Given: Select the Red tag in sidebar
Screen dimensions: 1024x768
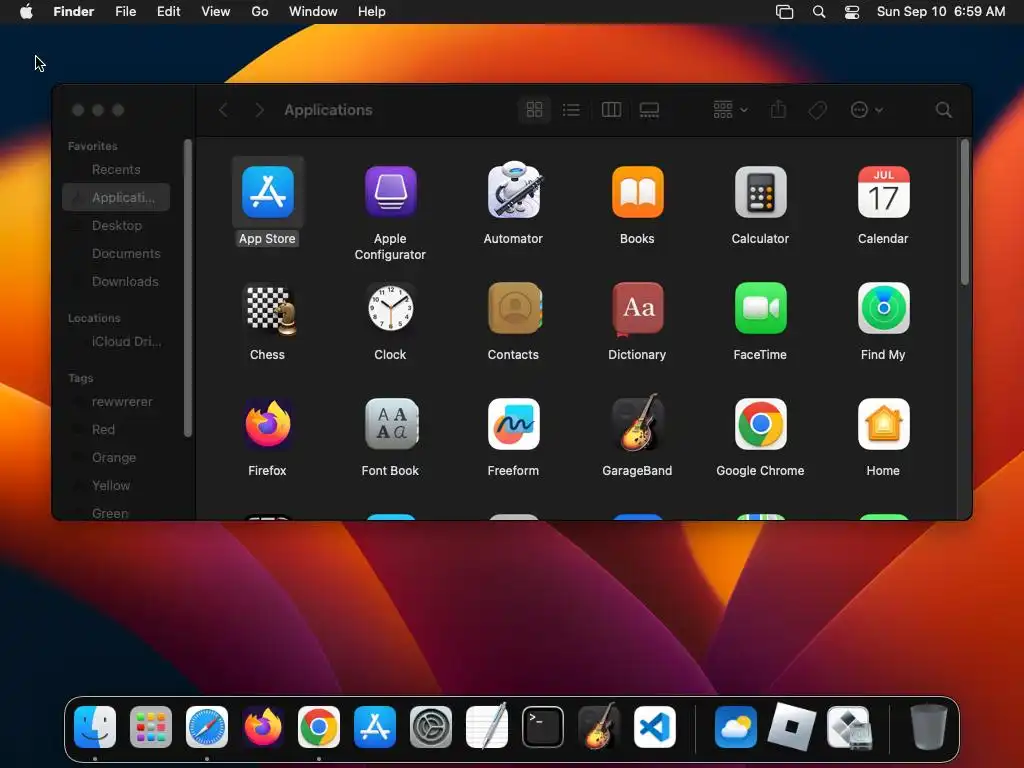Looking at the screenshot, I should pyautogui.click(x=116, y=430).
